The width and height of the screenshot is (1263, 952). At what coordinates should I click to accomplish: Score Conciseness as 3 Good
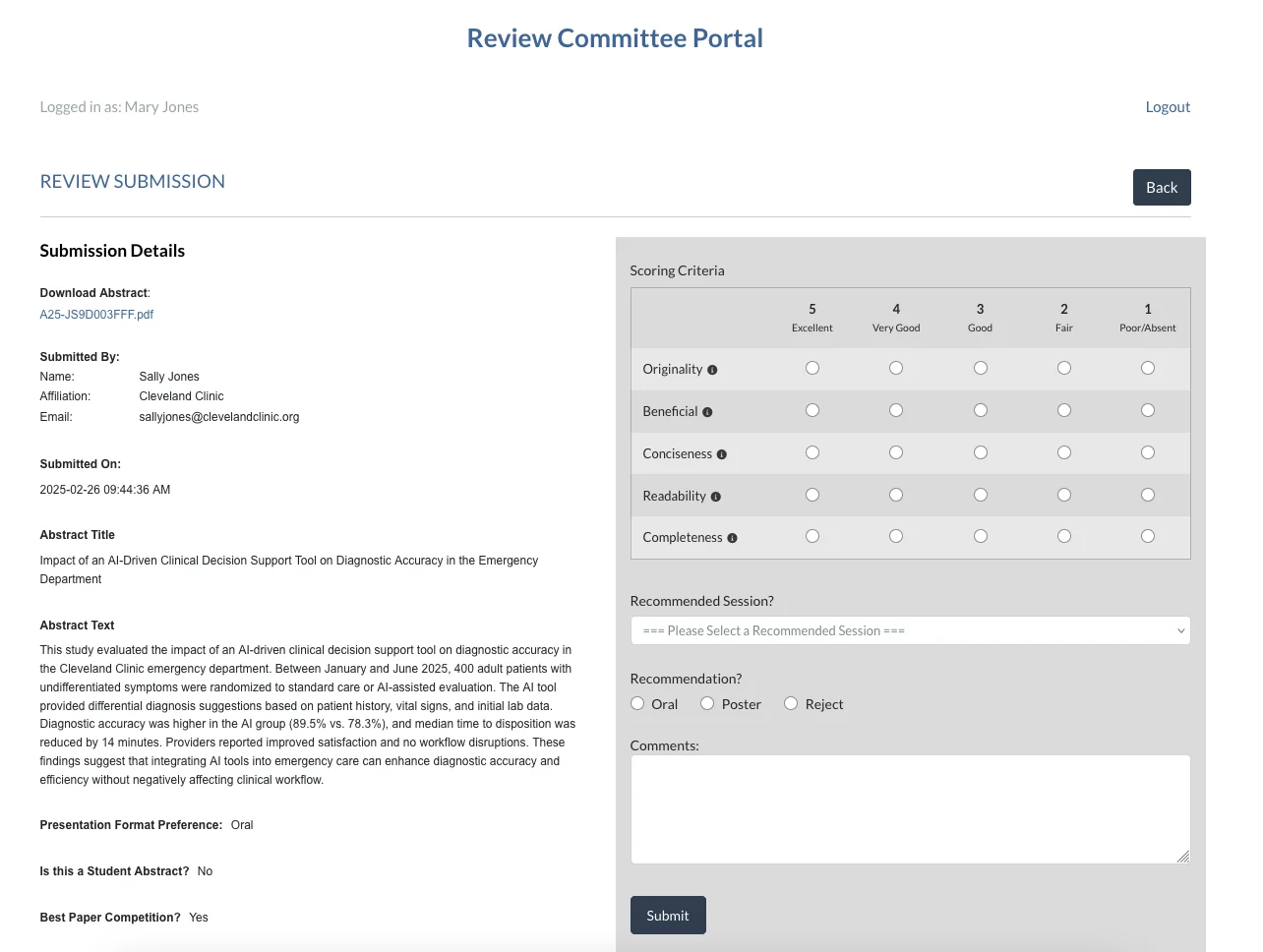[x=980, y=452]
